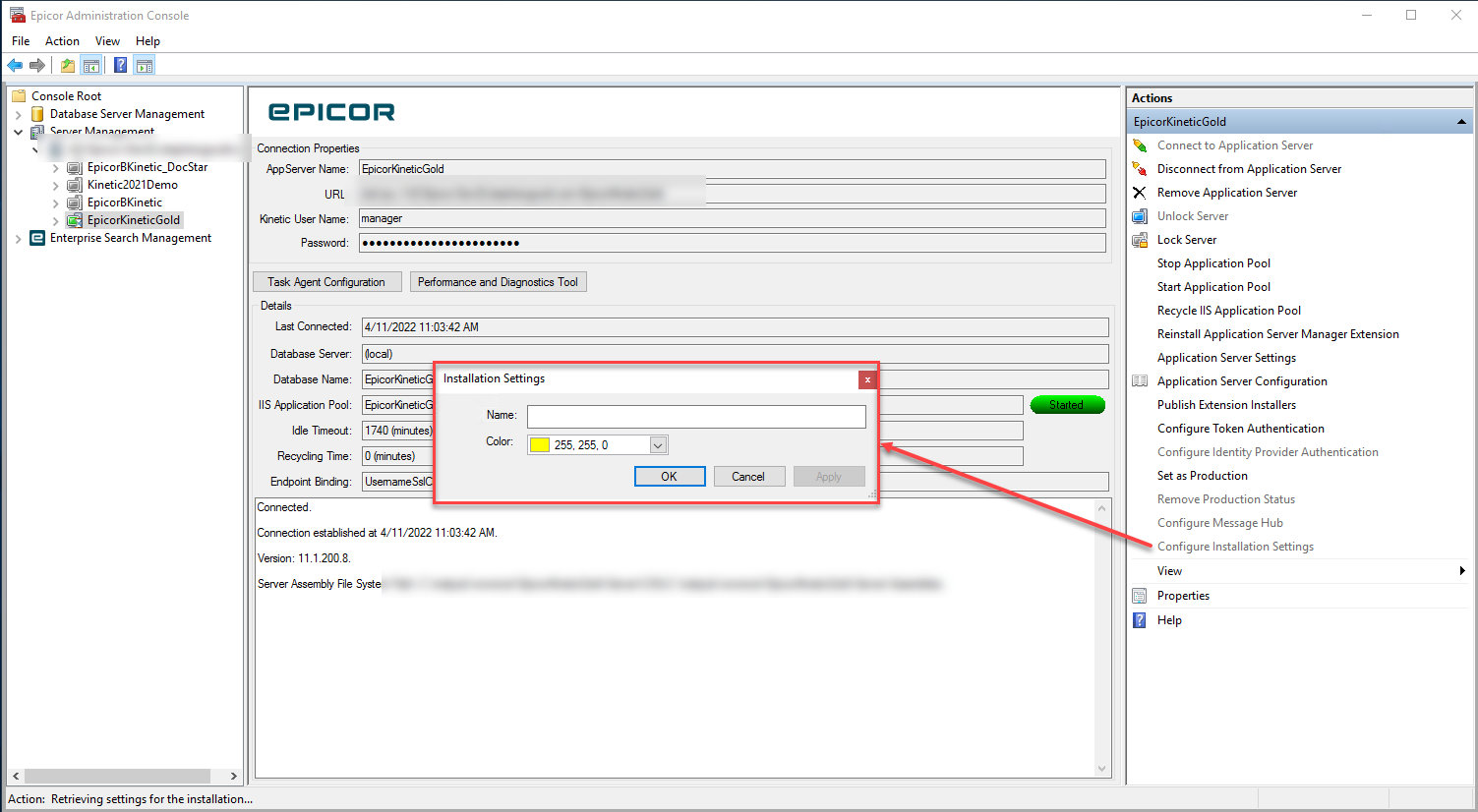
Task: Click Application Server Settings action
Action: point(1226,358)
